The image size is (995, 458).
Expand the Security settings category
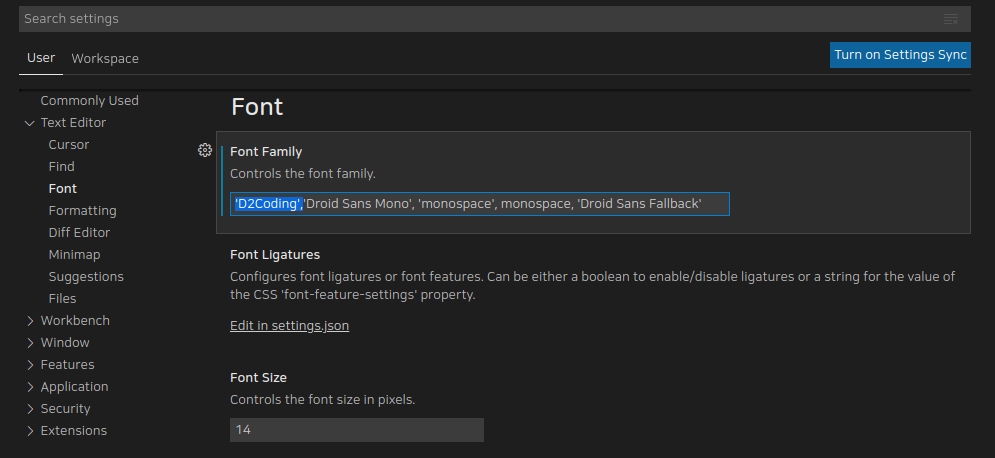point(29,409)
